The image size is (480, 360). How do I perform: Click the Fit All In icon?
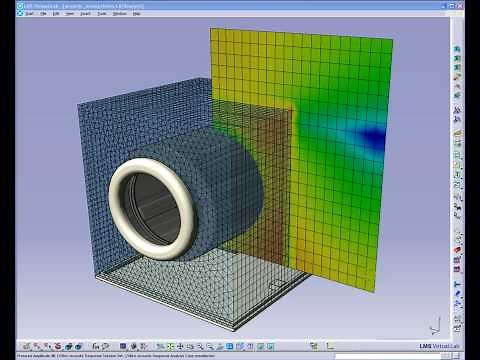pos(170,346)
